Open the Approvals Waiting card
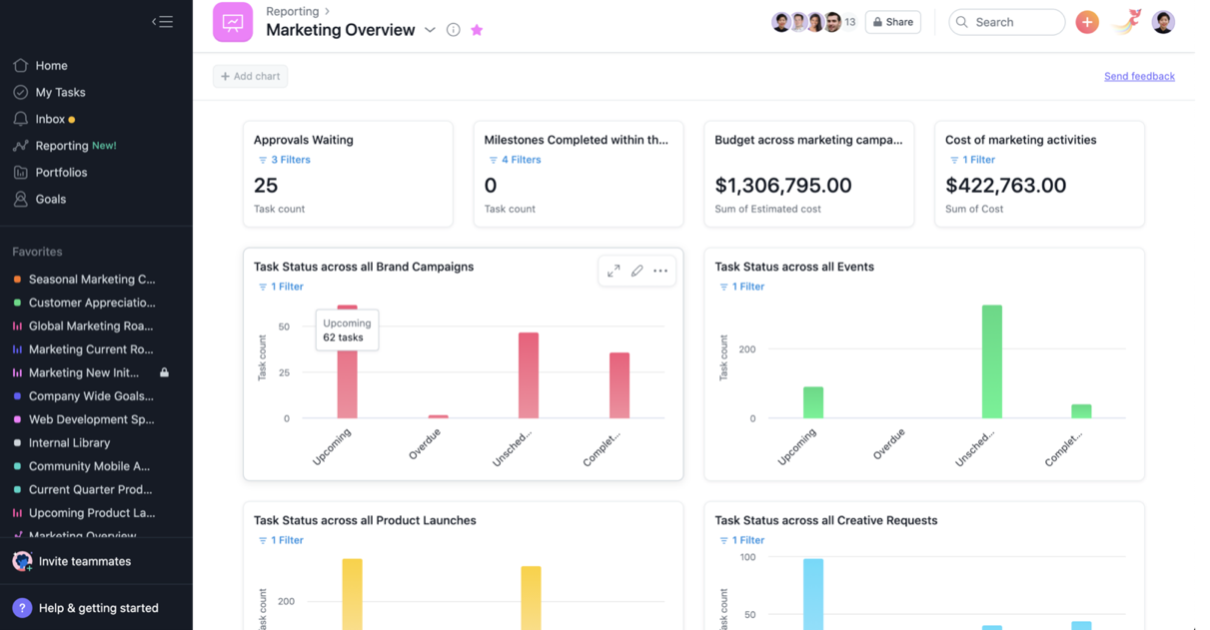 point(348,174)
